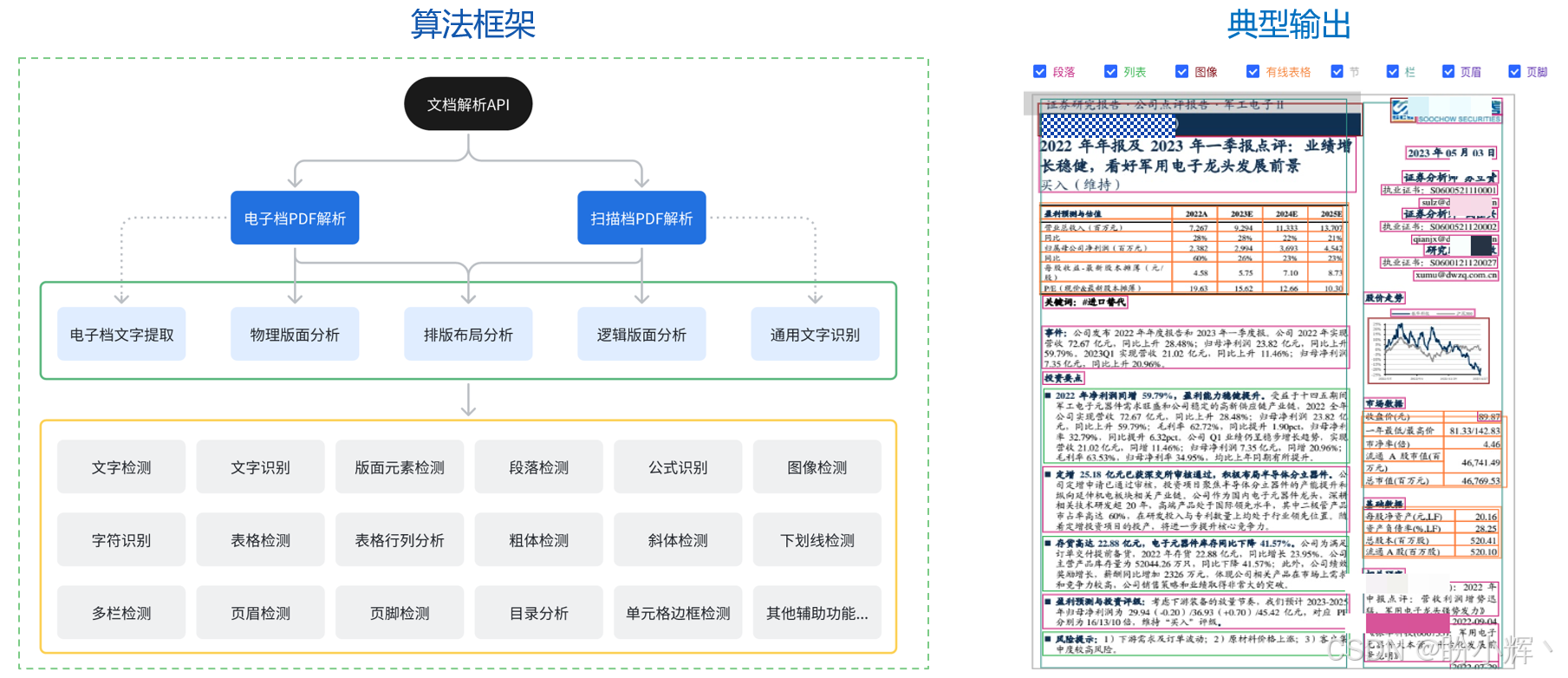
Task: Click the stock price trend chart thumbnail
Action: click(1428, 350)
